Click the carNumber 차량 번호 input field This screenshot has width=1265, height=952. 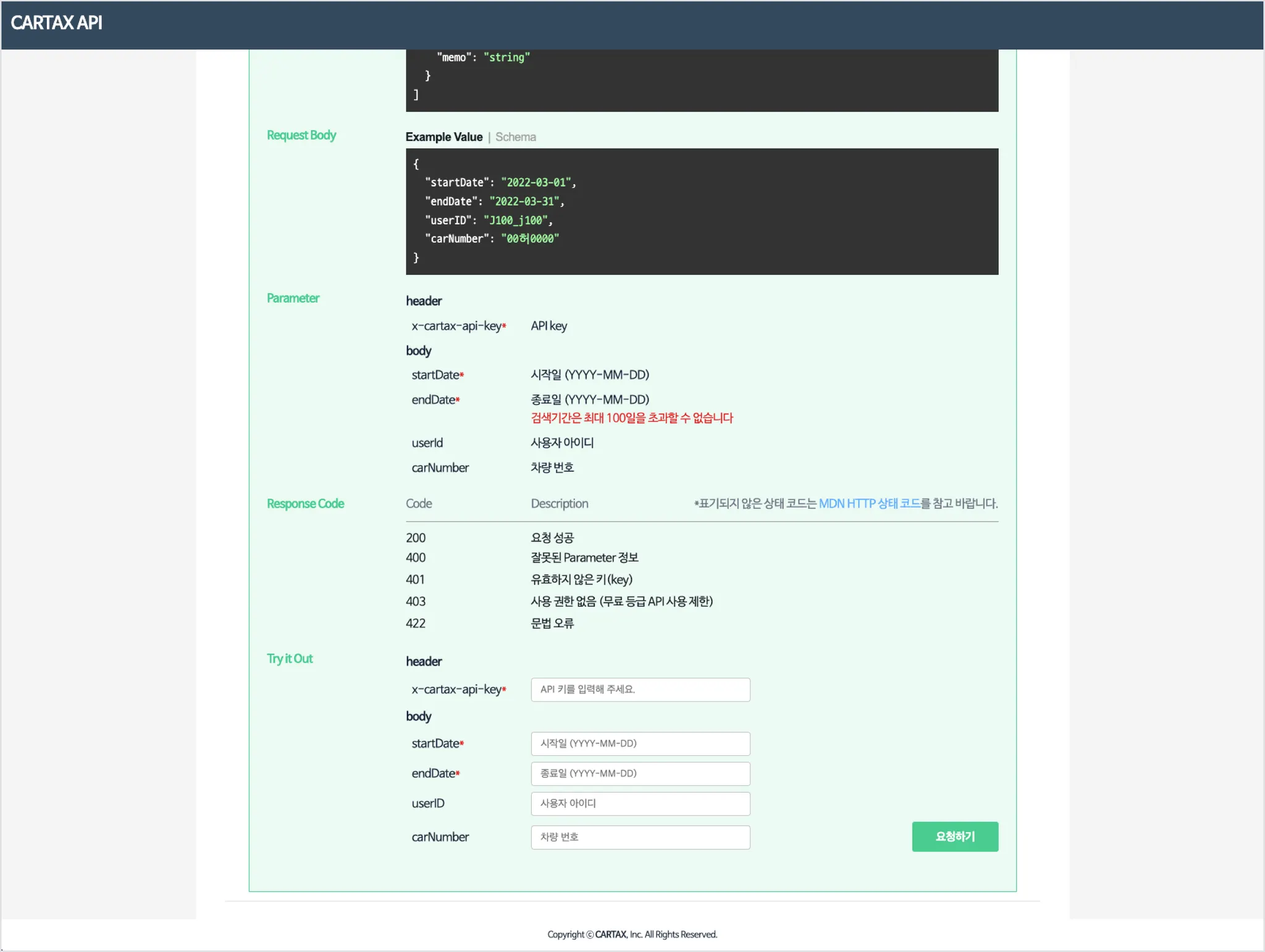640,837
